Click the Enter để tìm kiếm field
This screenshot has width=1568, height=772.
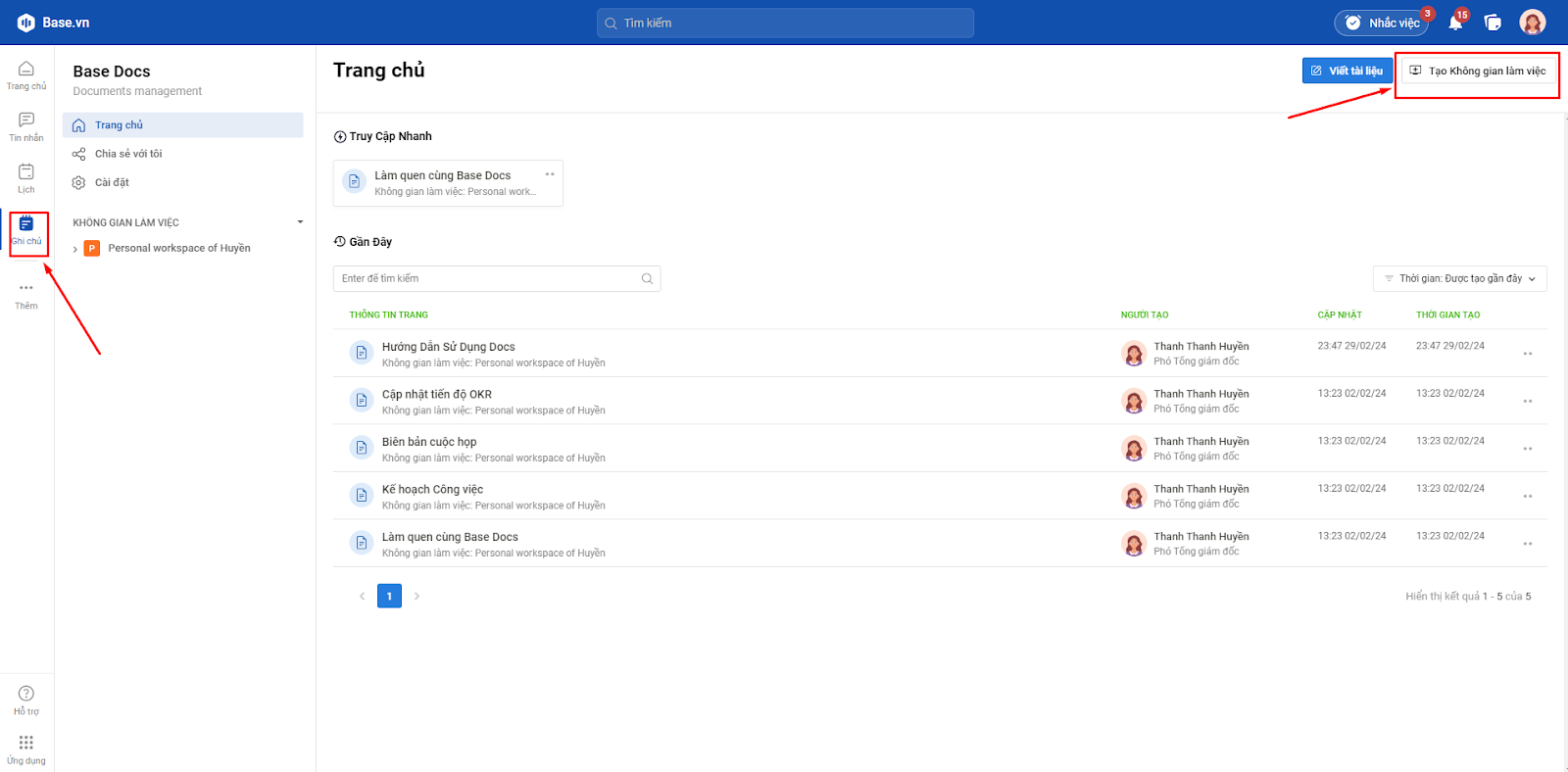(x=497, y=278)
